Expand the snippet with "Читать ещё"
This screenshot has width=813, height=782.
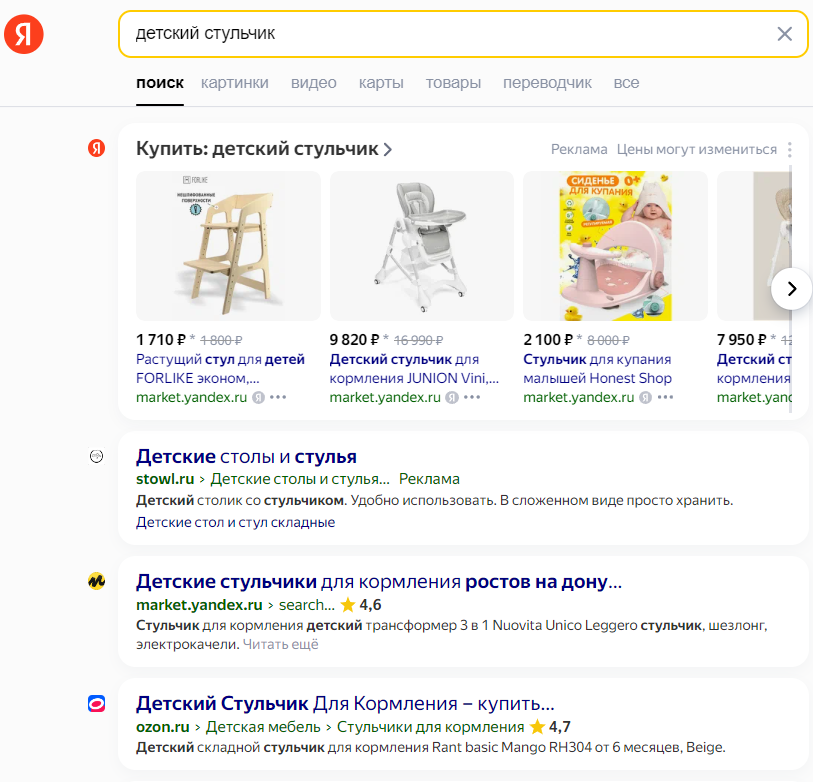[x=281, y=645]
